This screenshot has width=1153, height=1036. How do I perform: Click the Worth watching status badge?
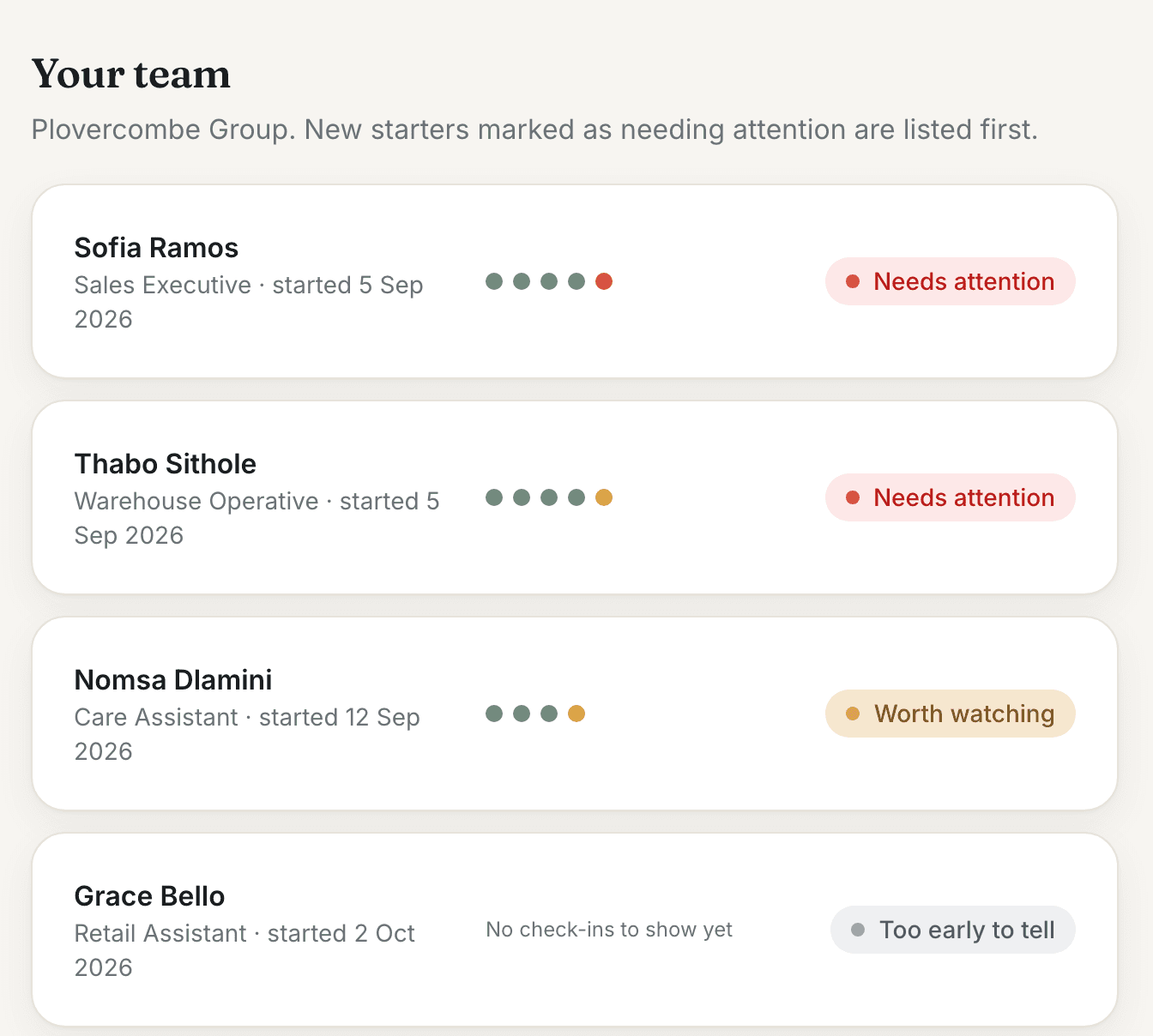click(x=951, y=714)
